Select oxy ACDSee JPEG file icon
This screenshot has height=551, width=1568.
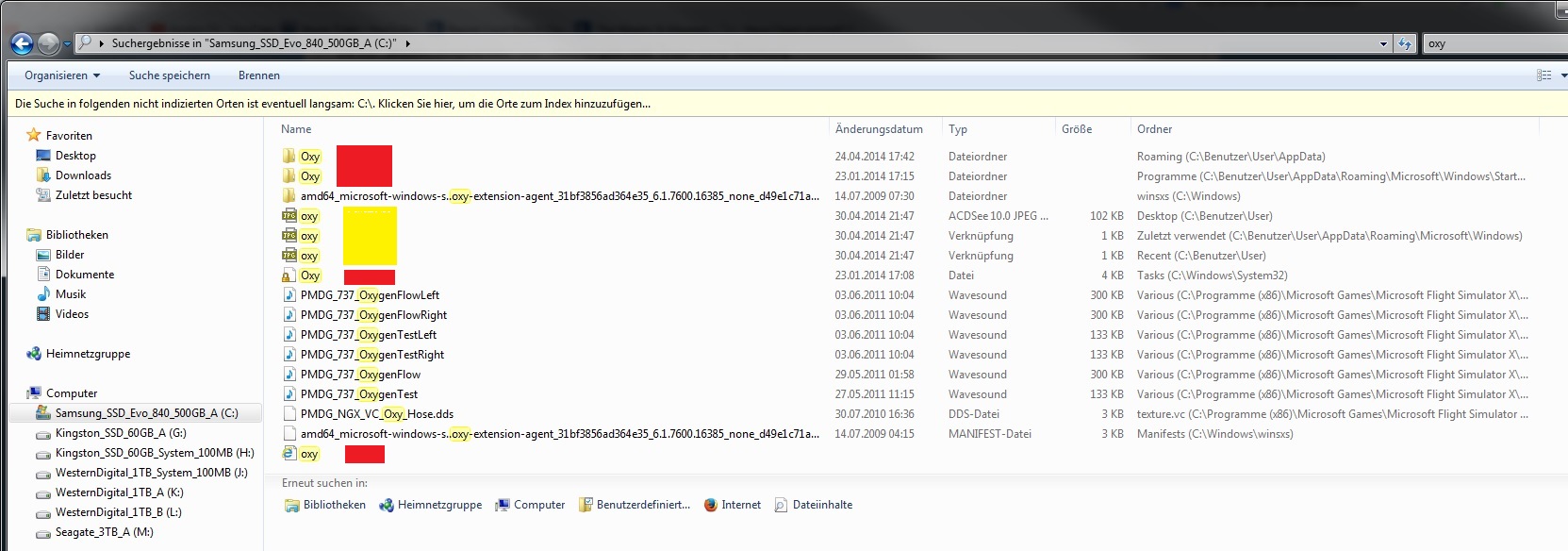(289, 216)
